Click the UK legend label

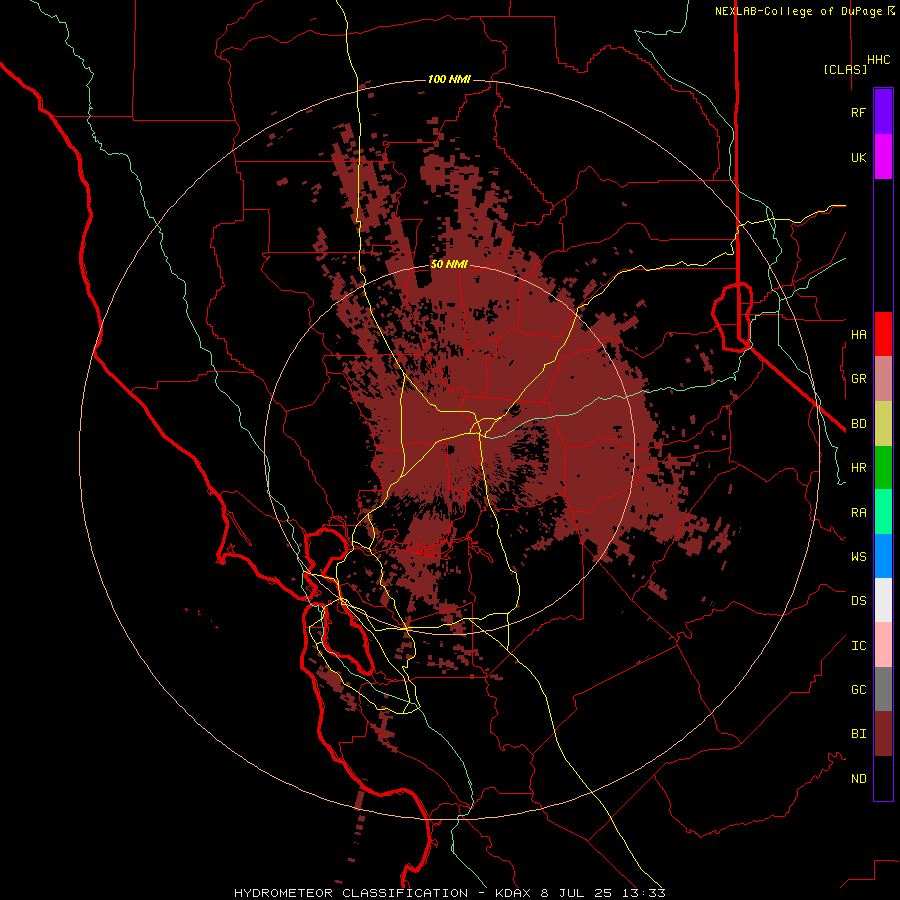click(x=859, y=157)
